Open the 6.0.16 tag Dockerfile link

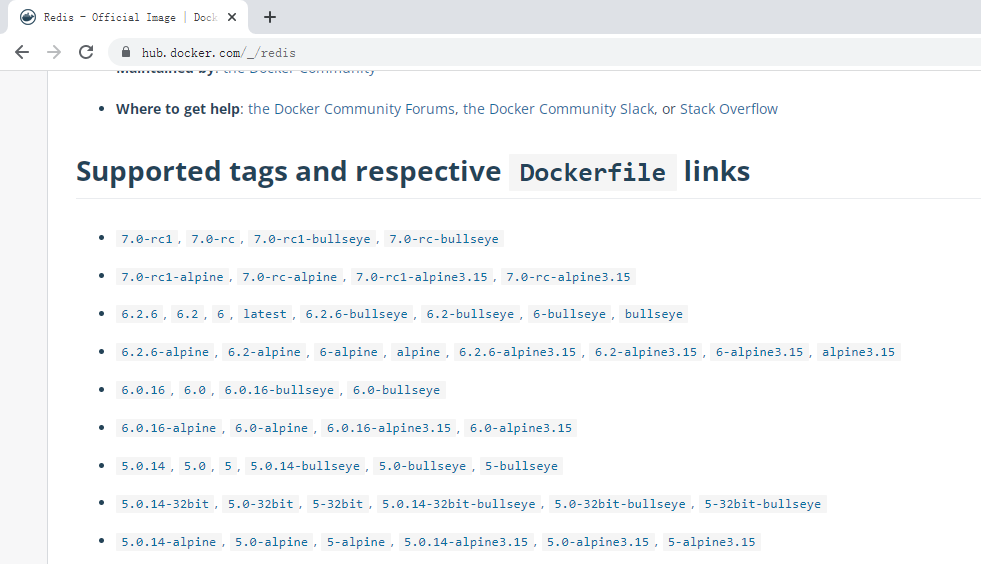tap(143, 390)
